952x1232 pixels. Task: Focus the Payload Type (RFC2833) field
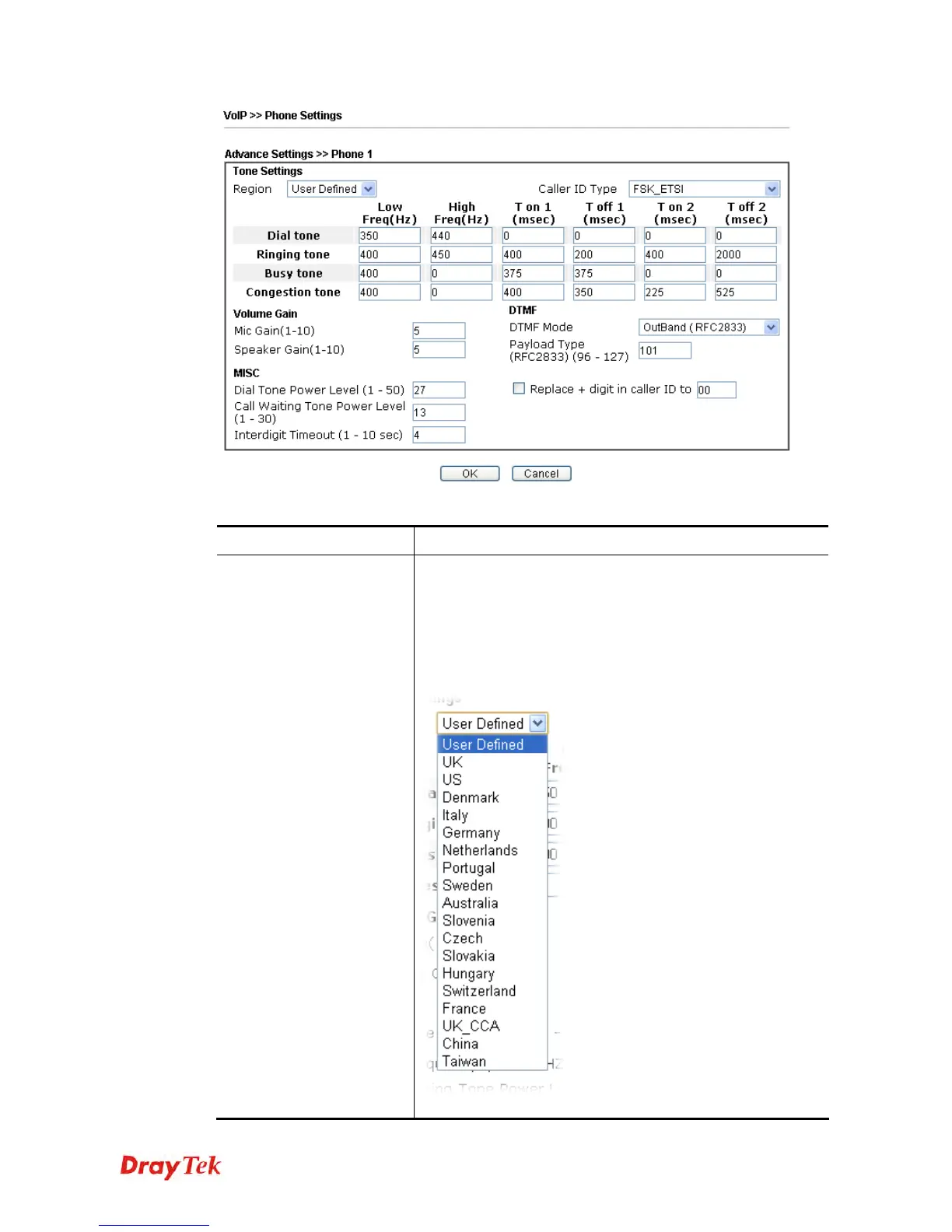(665, 351)
